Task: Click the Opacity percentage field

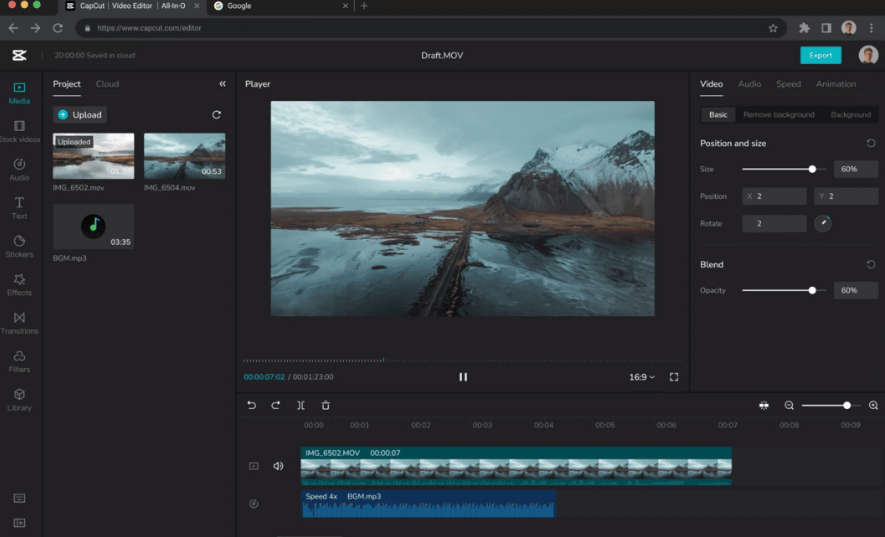Action: (856, 290)
